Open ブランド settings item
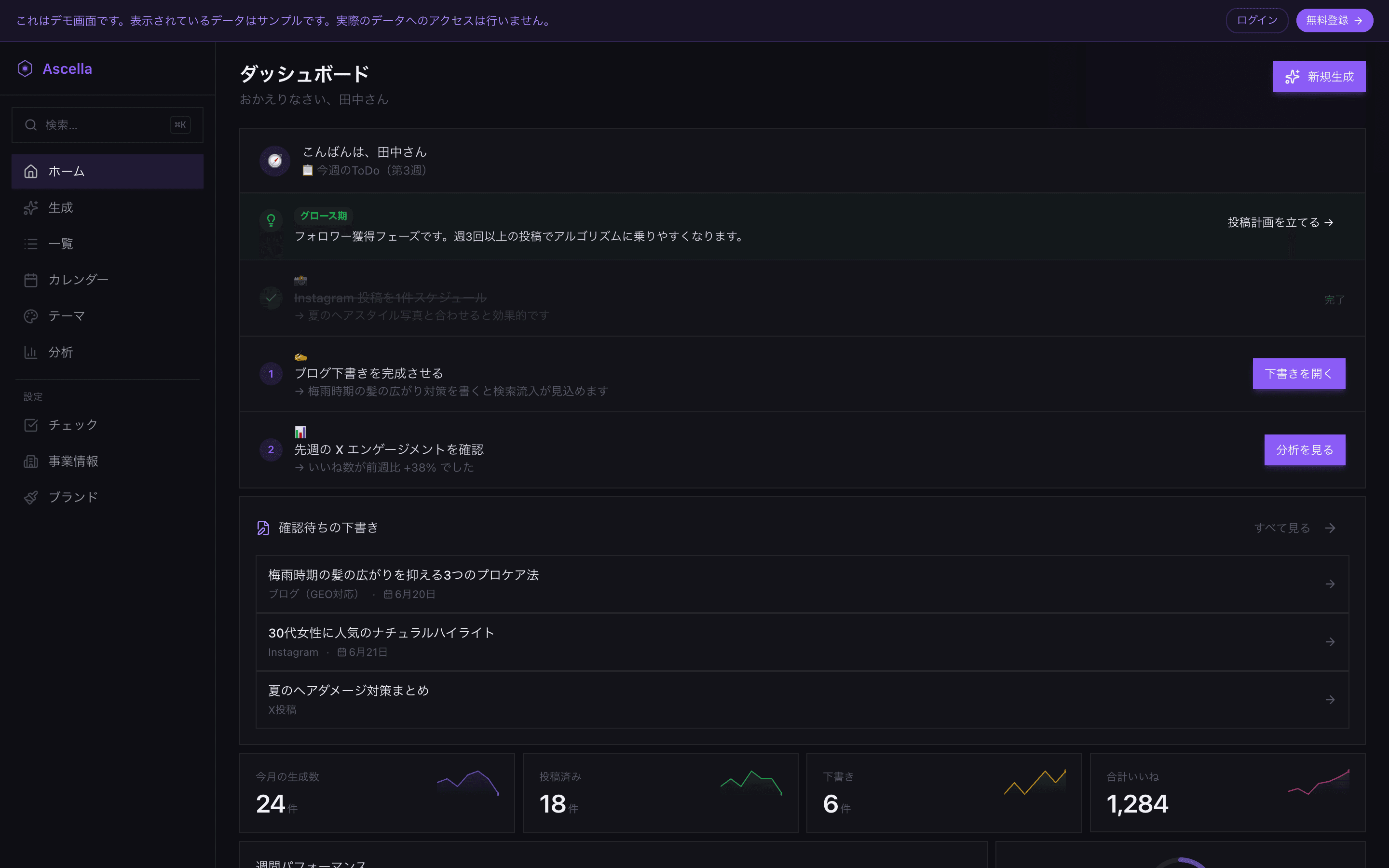 click(108, 497)
